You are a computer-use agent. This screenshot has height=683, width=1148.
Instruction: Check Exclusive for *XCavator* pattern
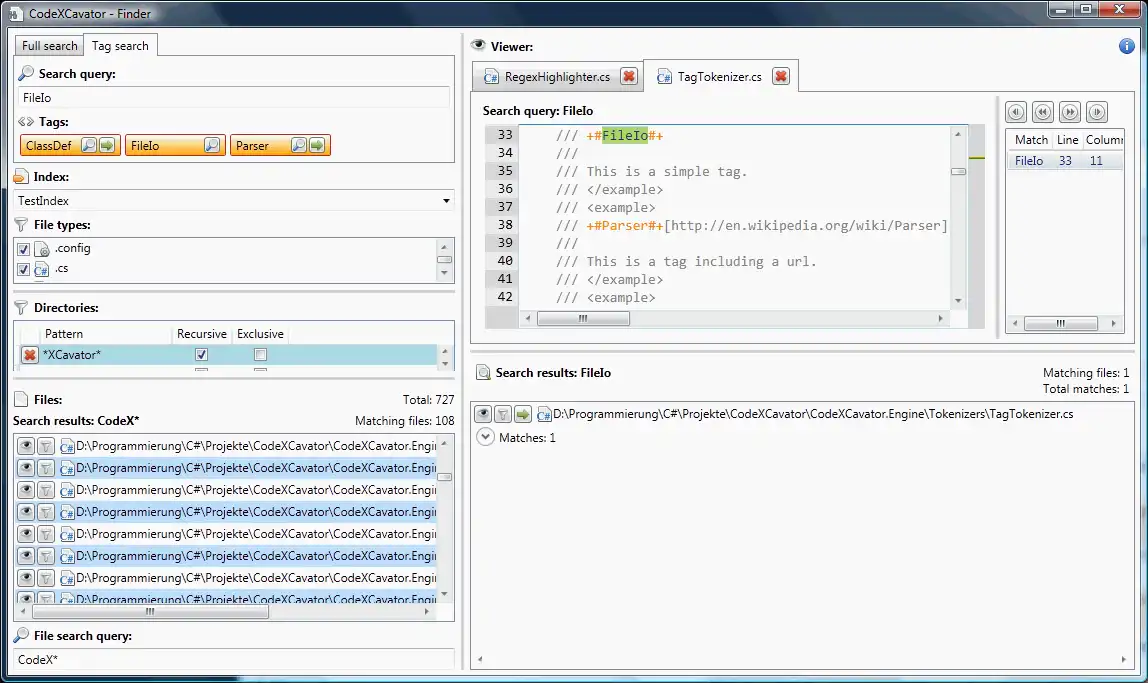point(260,355)
